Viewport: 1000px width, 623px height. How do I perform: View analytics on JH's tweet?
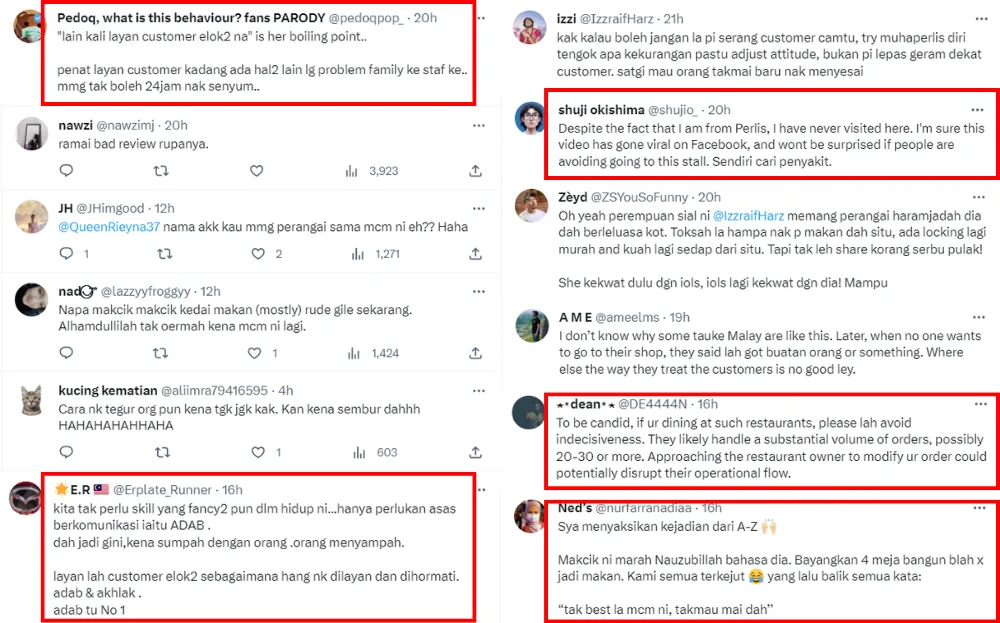352,254
